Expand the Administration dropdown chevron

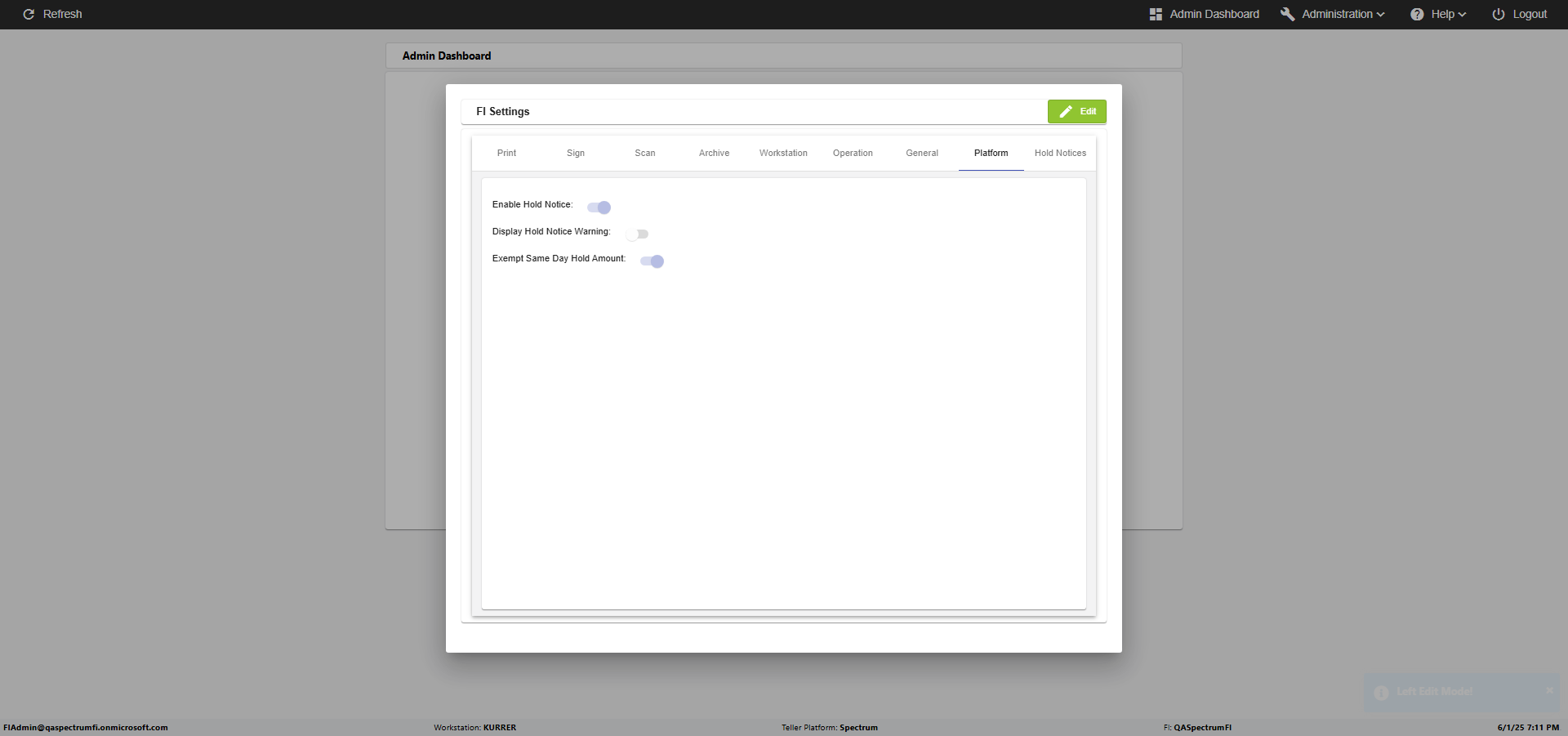tap(1381, 15)
